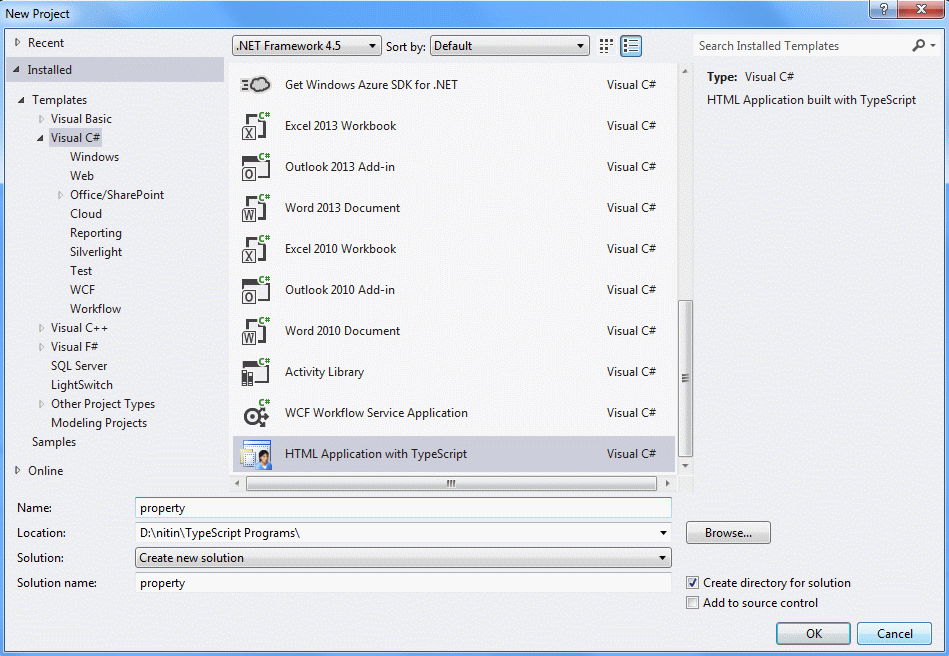Confirm with the OK button
Screen dimensions: 949x656
813,634
